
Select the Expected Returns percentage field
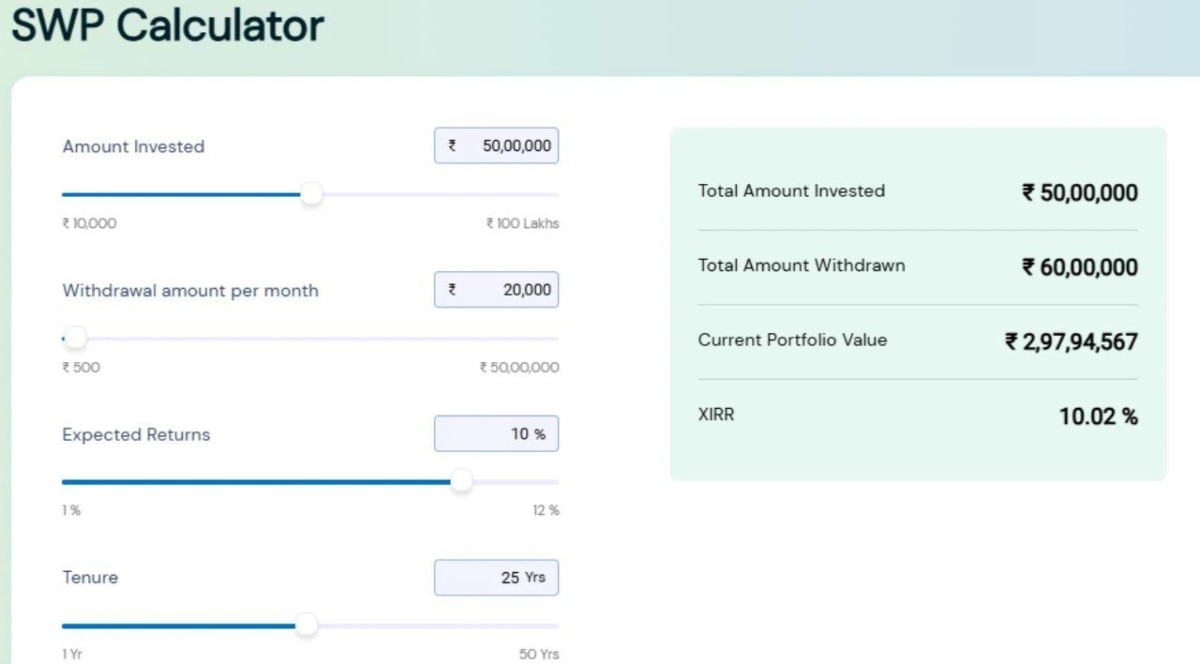point(496,433)
